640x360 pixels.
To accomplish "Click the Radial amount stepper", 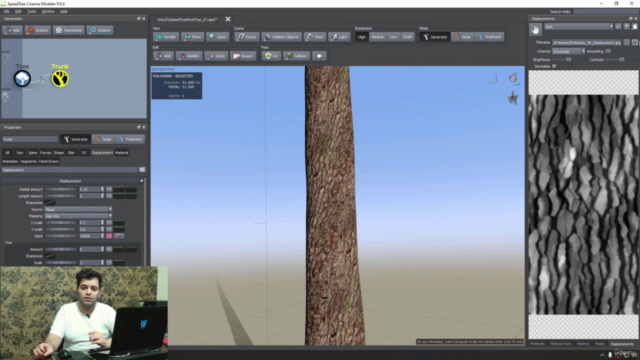I will click(x=102, y=189).
